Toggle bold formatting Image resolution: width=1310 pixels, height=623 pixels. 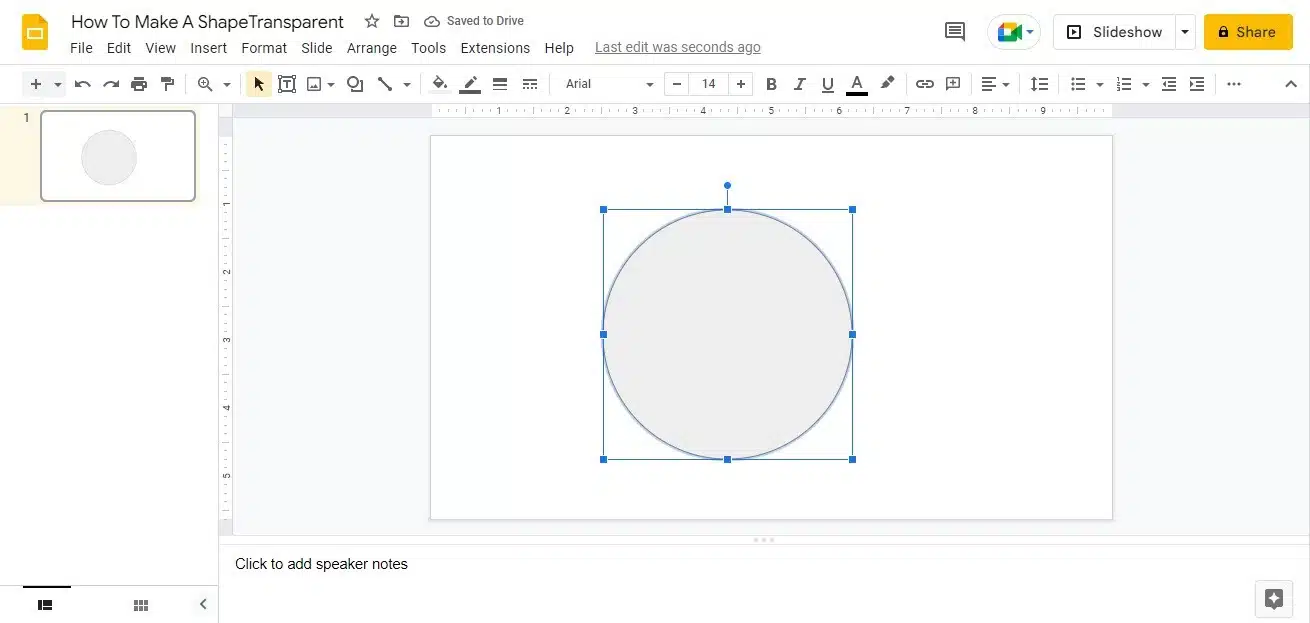click(x=771, y=84)
